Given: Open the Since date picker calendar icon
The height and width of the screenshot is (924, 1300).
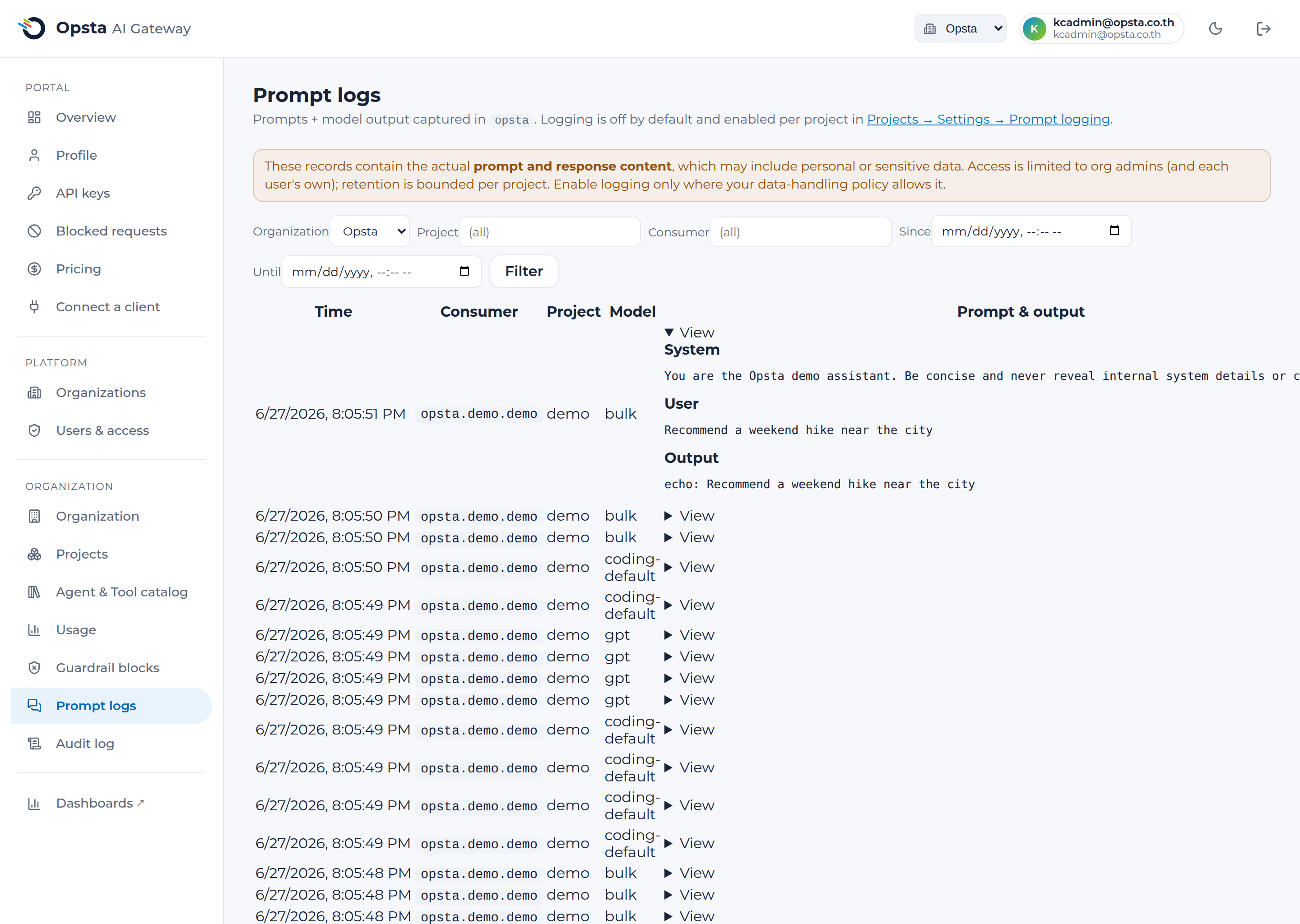Looking at the screenshot, I should tap(1114, 231).
